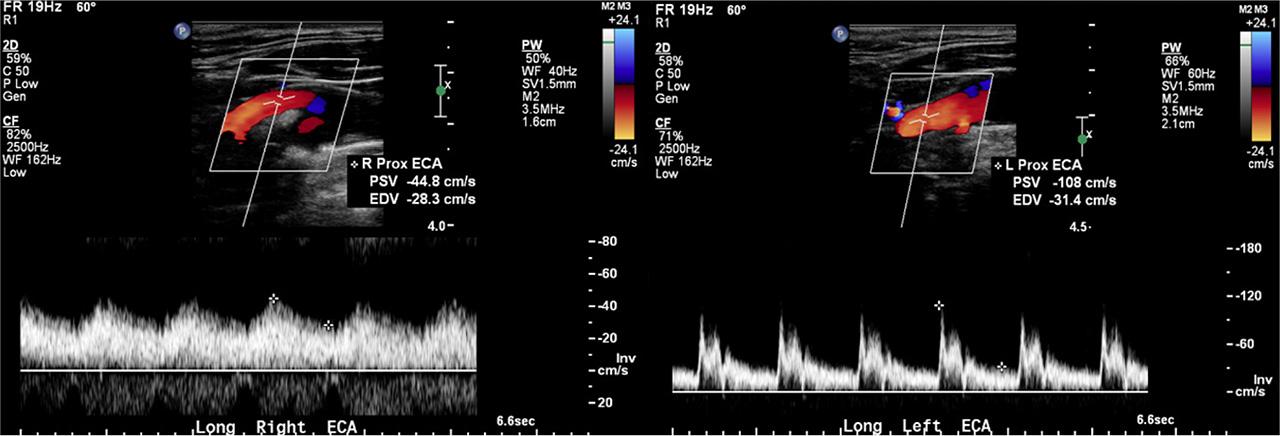Click the color velocity bar beside Left ECA image
Screen dimensions: 1280x436
point(1260,84)
